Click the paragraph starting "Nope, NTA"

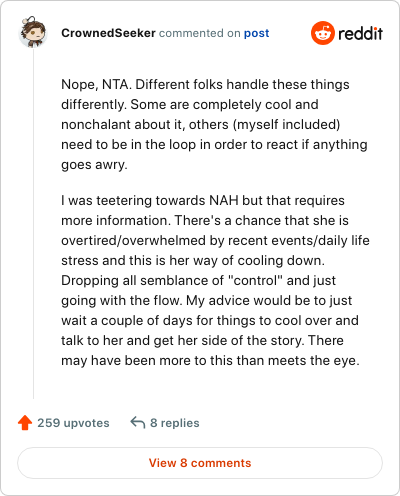click(215, 124)
